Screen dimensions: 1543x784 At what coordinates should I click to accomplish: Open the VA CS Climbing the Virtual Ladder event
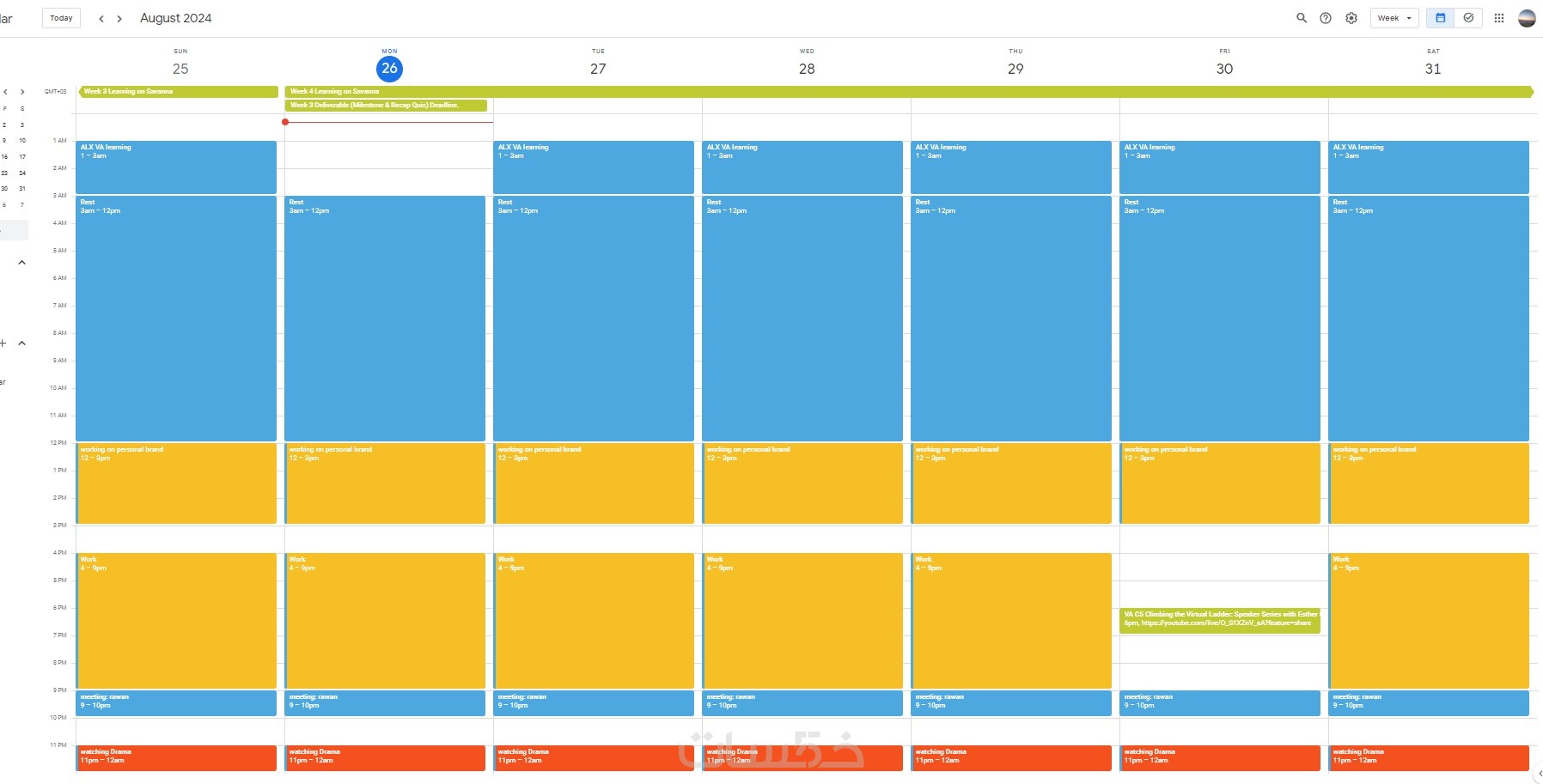tap(1219, 619)
